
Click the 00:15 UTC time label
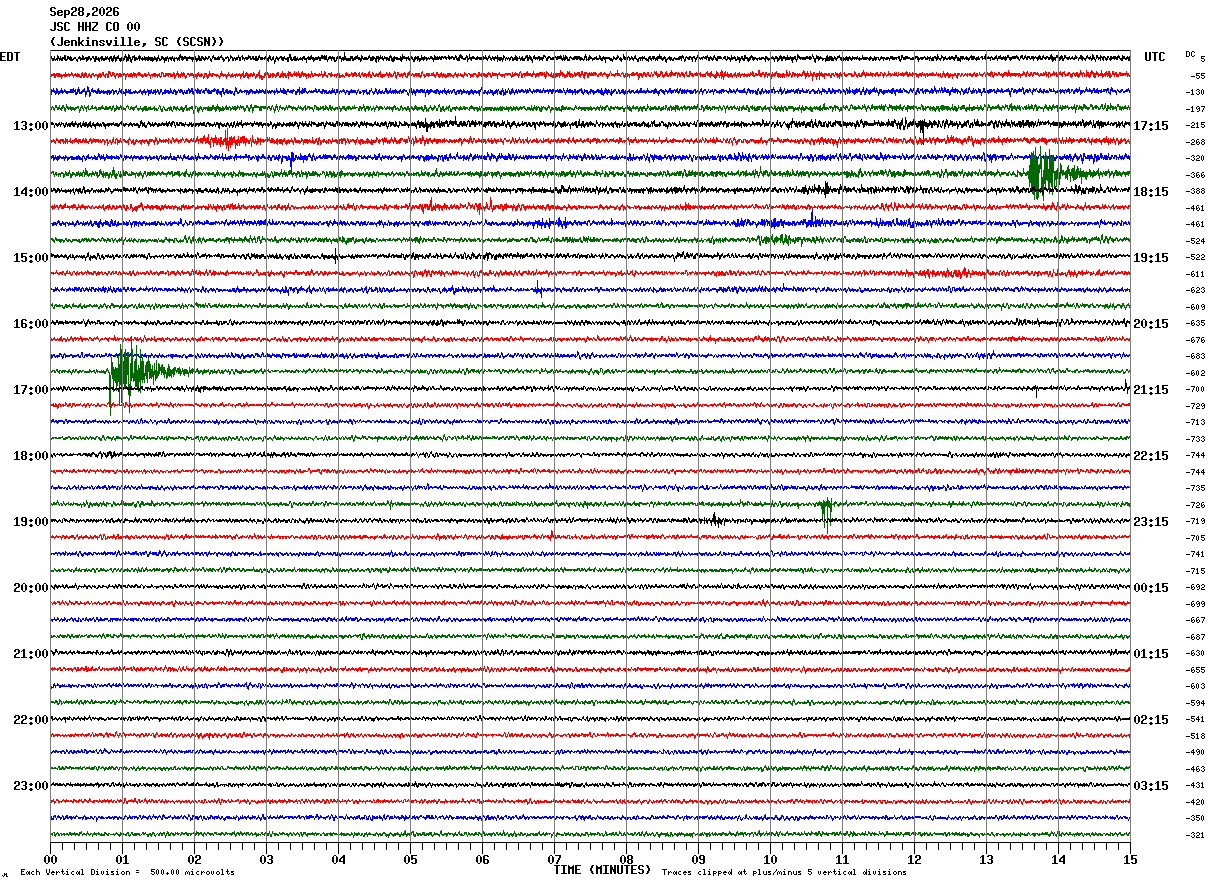coord(1151,588)
